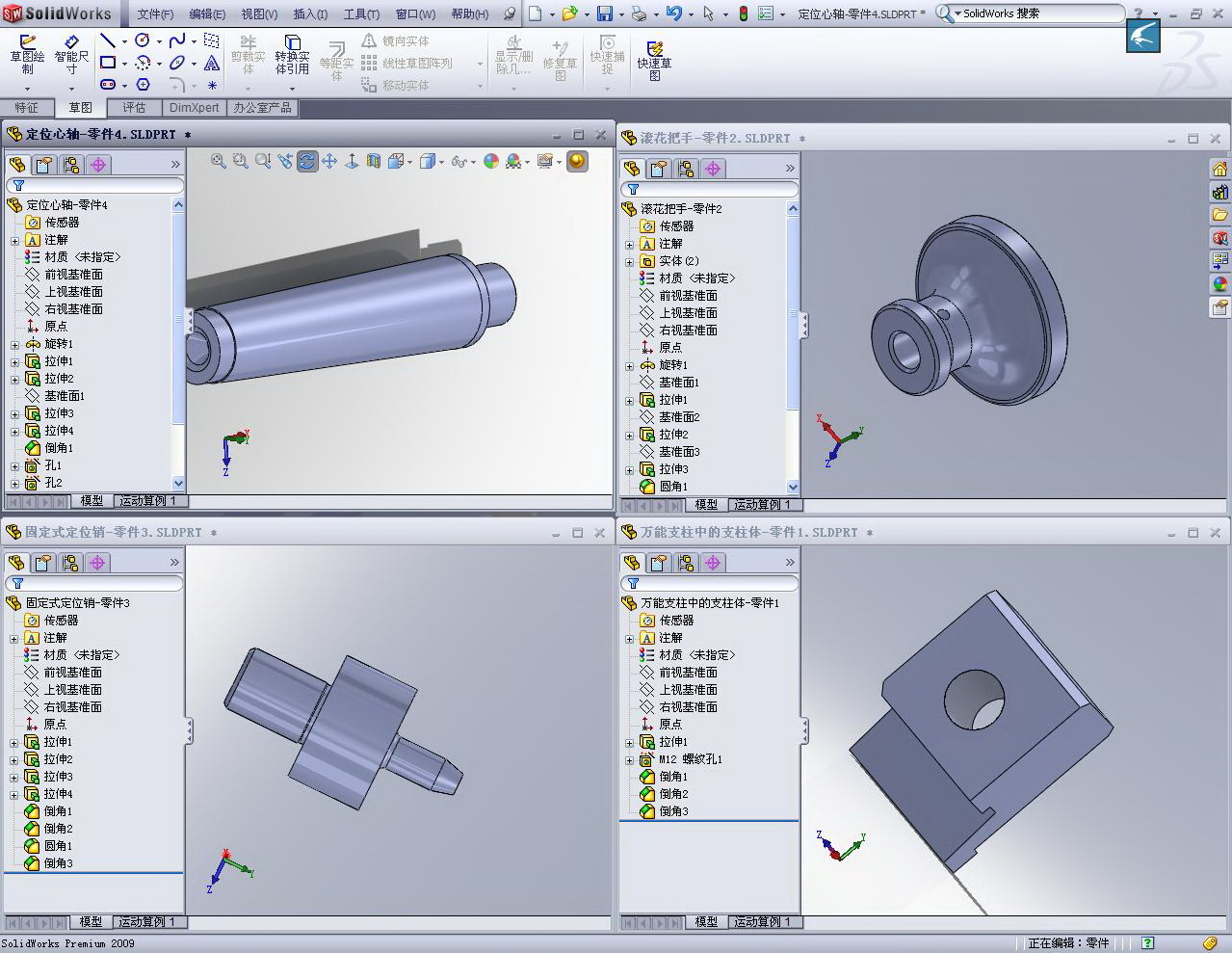1232x953 pixels.
Task: Select 模型 tab in 零件3 window
Action: tap(92, 922)
